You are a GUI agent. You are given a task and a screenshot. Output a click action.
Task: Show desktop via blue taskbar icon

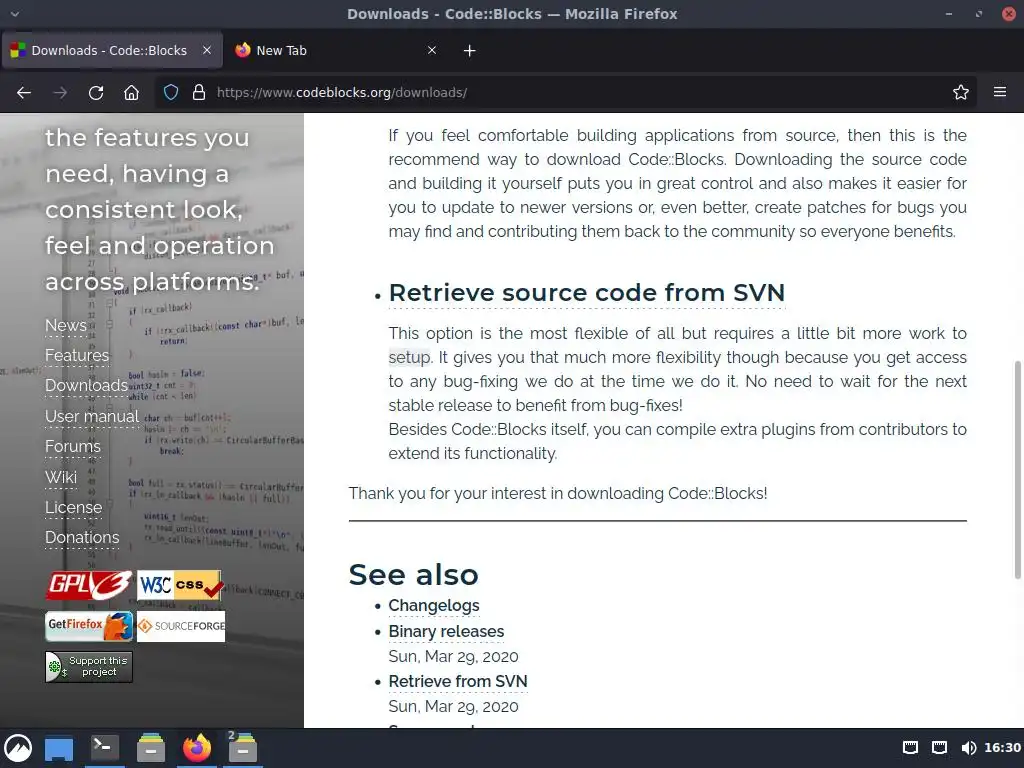click(x=59, y=748)
